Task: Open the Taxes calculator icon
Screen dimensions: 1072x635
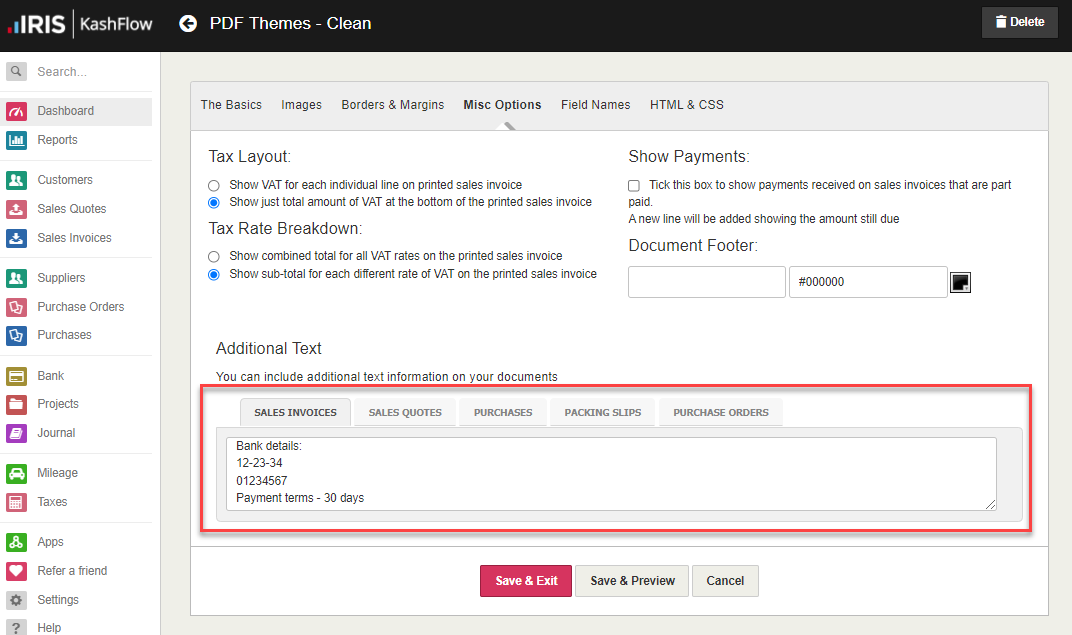Action: [16, 502]
